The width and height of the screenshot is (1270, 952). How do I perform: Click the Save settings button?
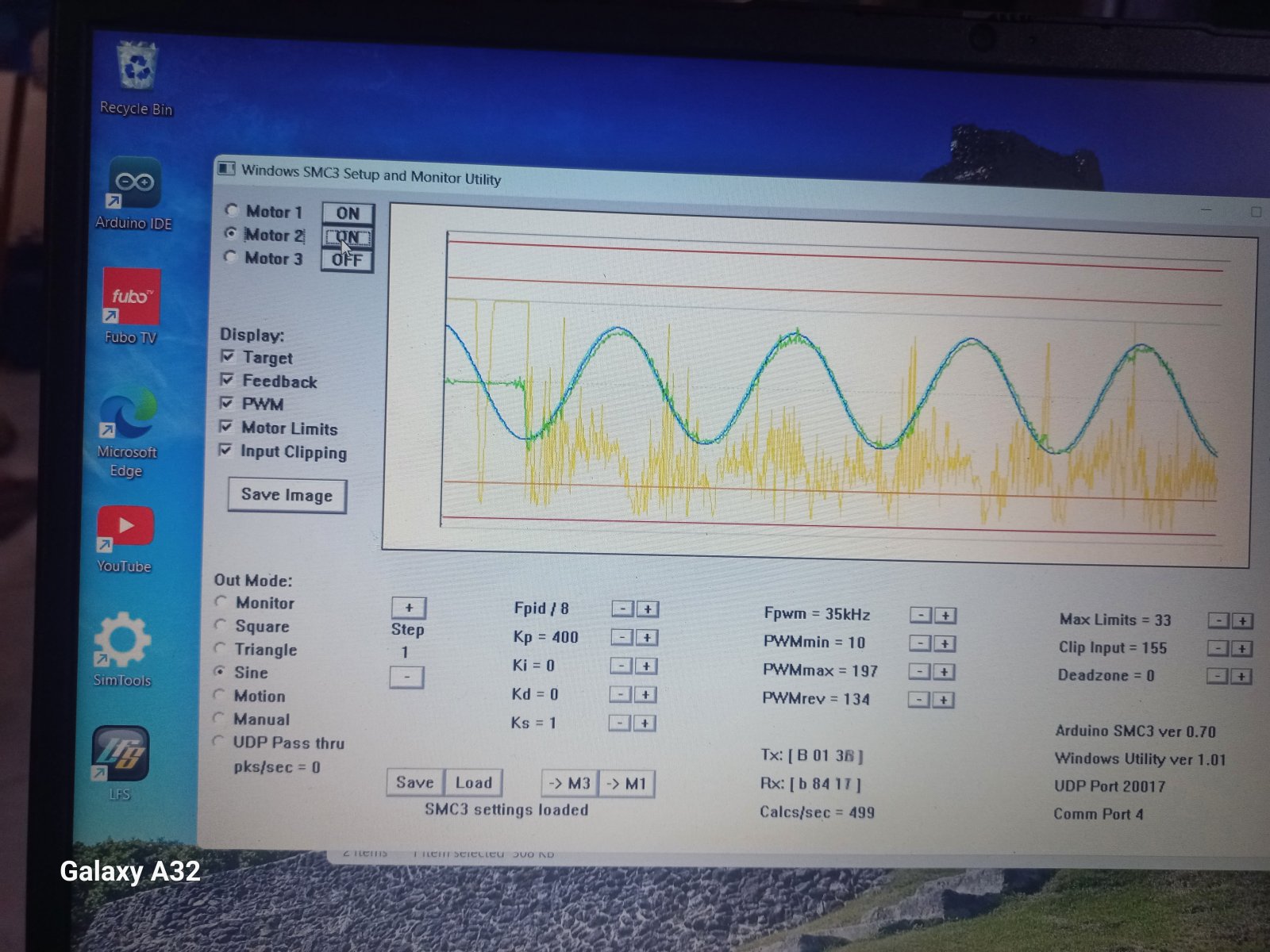(415, 782)
